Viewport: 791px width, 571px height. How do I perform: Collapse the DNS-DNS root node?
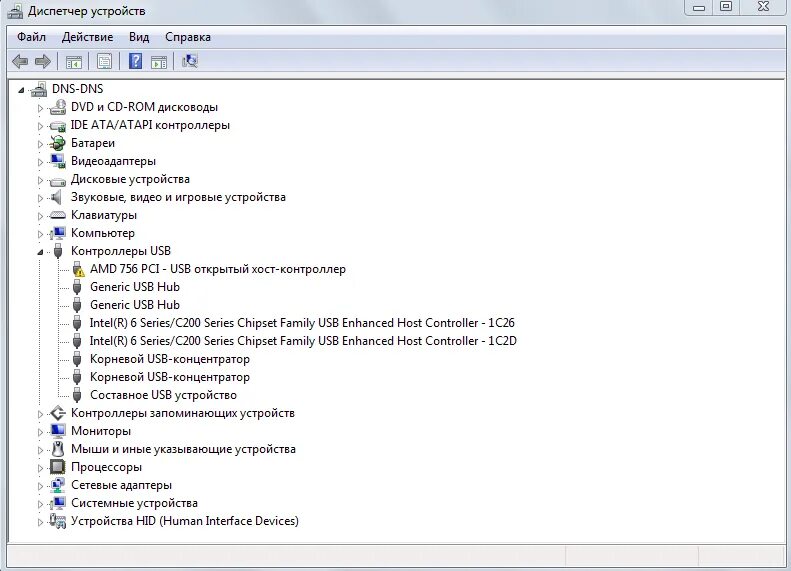pos(21,90)
